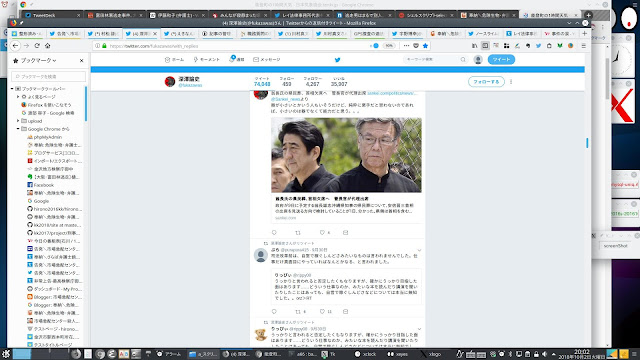Image resolution: width=640 pixels, height=360 pixels.
Task: Click the search magnifier in Twitter header
Action: (x=463, y=60)
